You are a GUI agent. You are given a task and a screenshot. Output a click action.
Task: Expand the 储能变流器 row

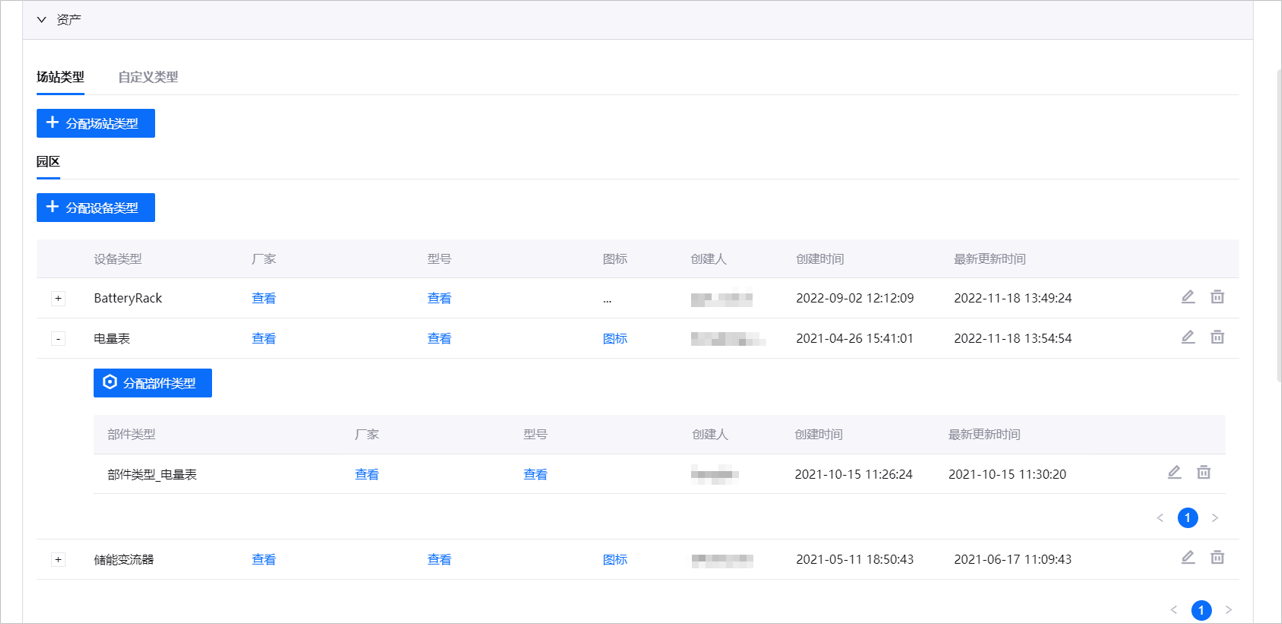(x=58, y=560)
